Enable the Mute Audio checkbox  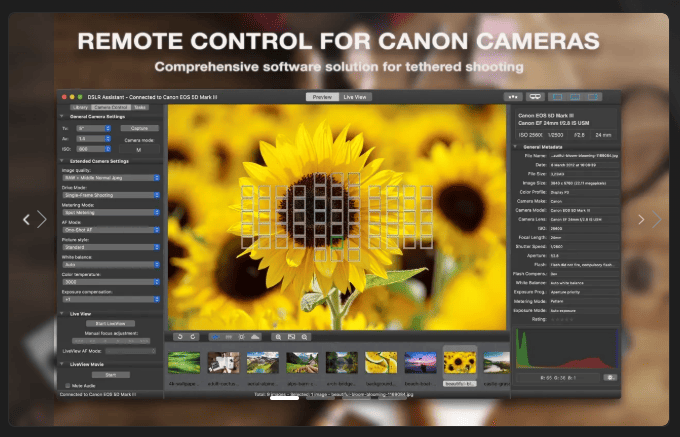pyautogui.click(x=68, y=385)
